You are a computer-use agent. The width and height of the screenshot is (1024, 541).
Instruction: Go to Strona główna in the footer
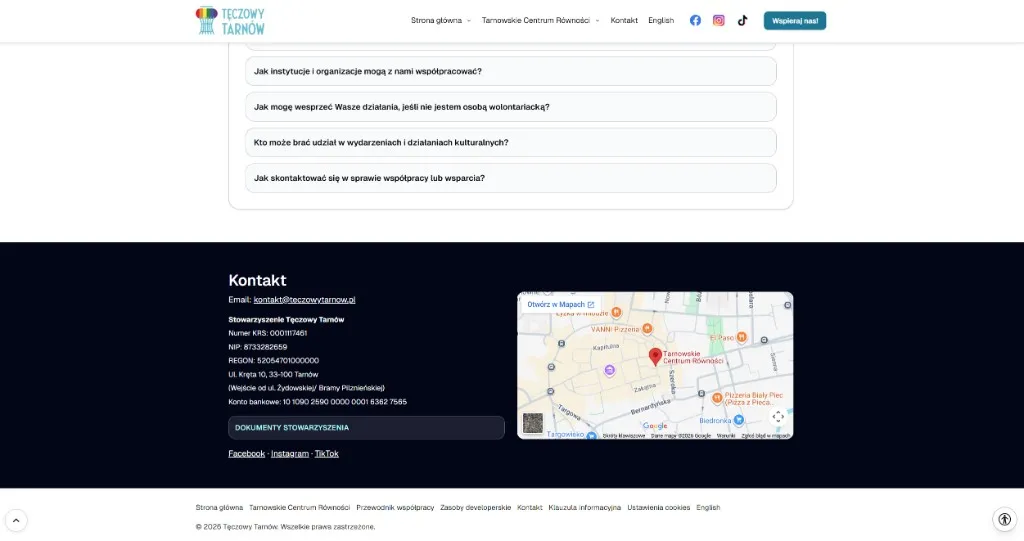pos(219,508)
